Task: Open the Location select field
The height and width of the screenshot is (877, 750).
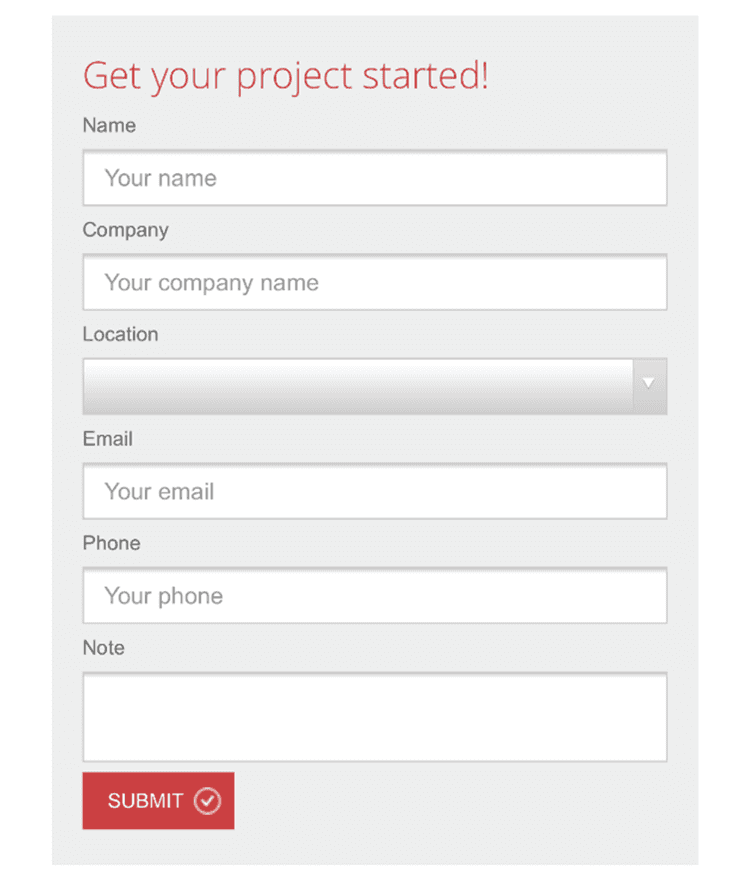Action: 358,386
